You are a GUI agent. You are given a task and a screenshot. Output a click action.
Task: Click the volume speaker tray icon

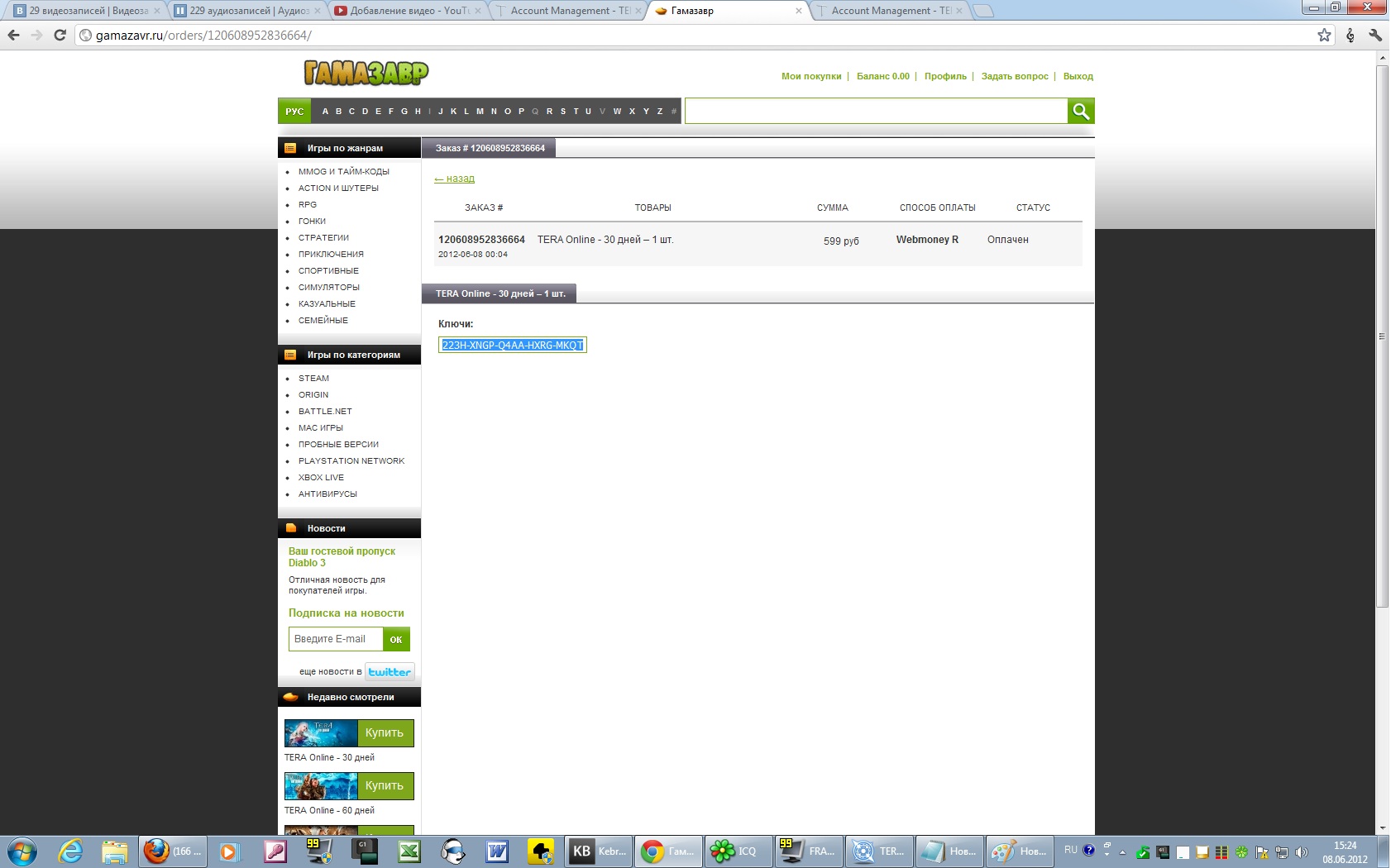[1301, 852]
